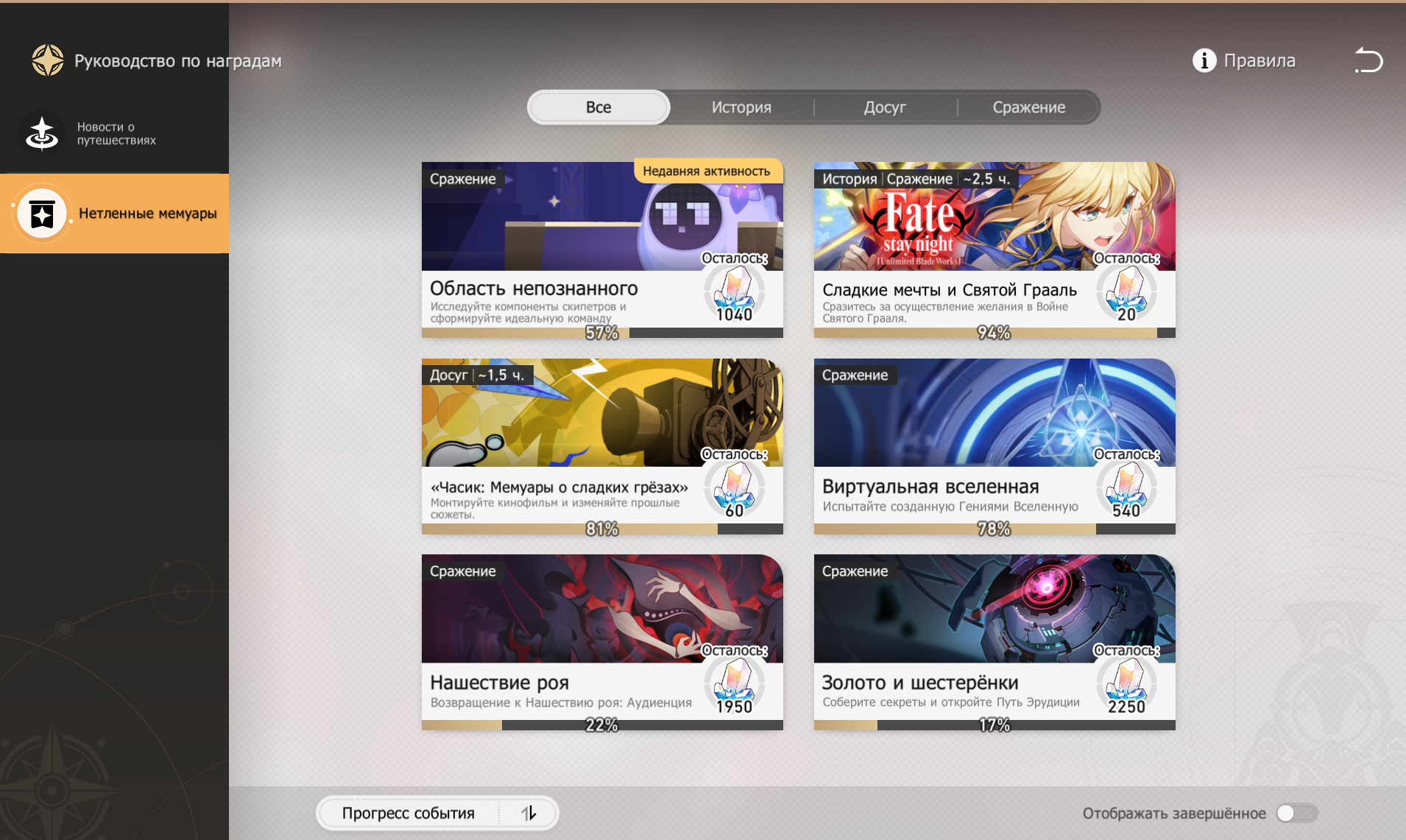Viewport: 1406px width, 840px height.
Task: Click the 22% progress bar
Action: tap(602, 725)
